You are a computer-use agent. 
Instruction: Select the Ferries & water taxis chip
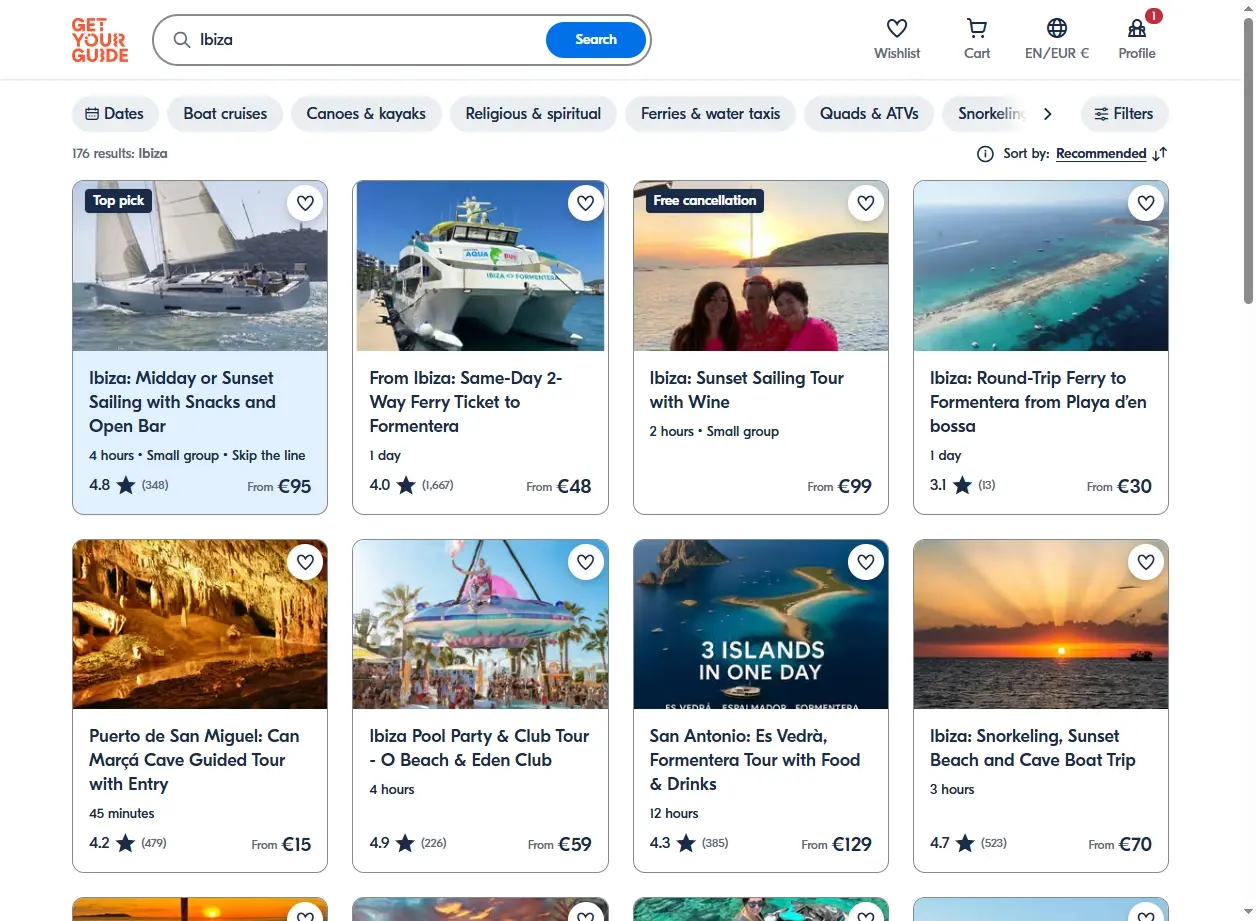click(x=710, y=114)
